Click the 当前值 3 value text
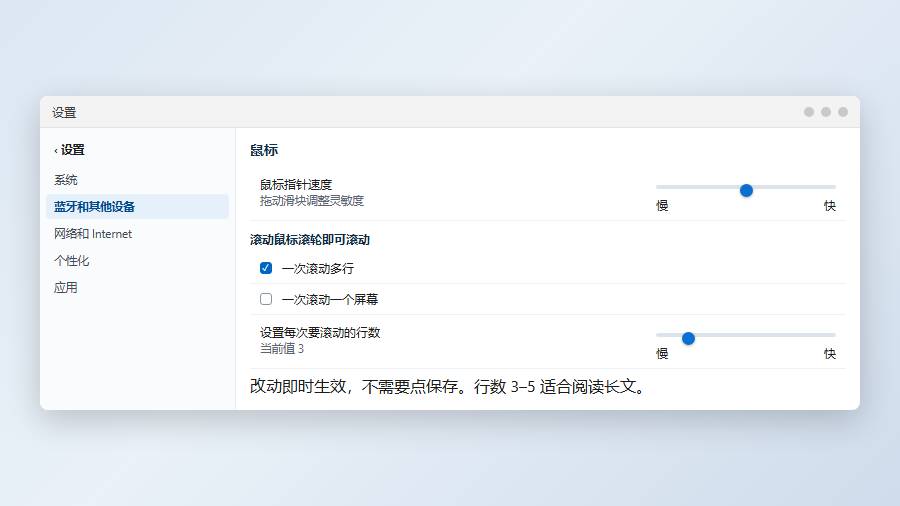The image size is (900, 506). pyautogui.click(x=282, y=349)
